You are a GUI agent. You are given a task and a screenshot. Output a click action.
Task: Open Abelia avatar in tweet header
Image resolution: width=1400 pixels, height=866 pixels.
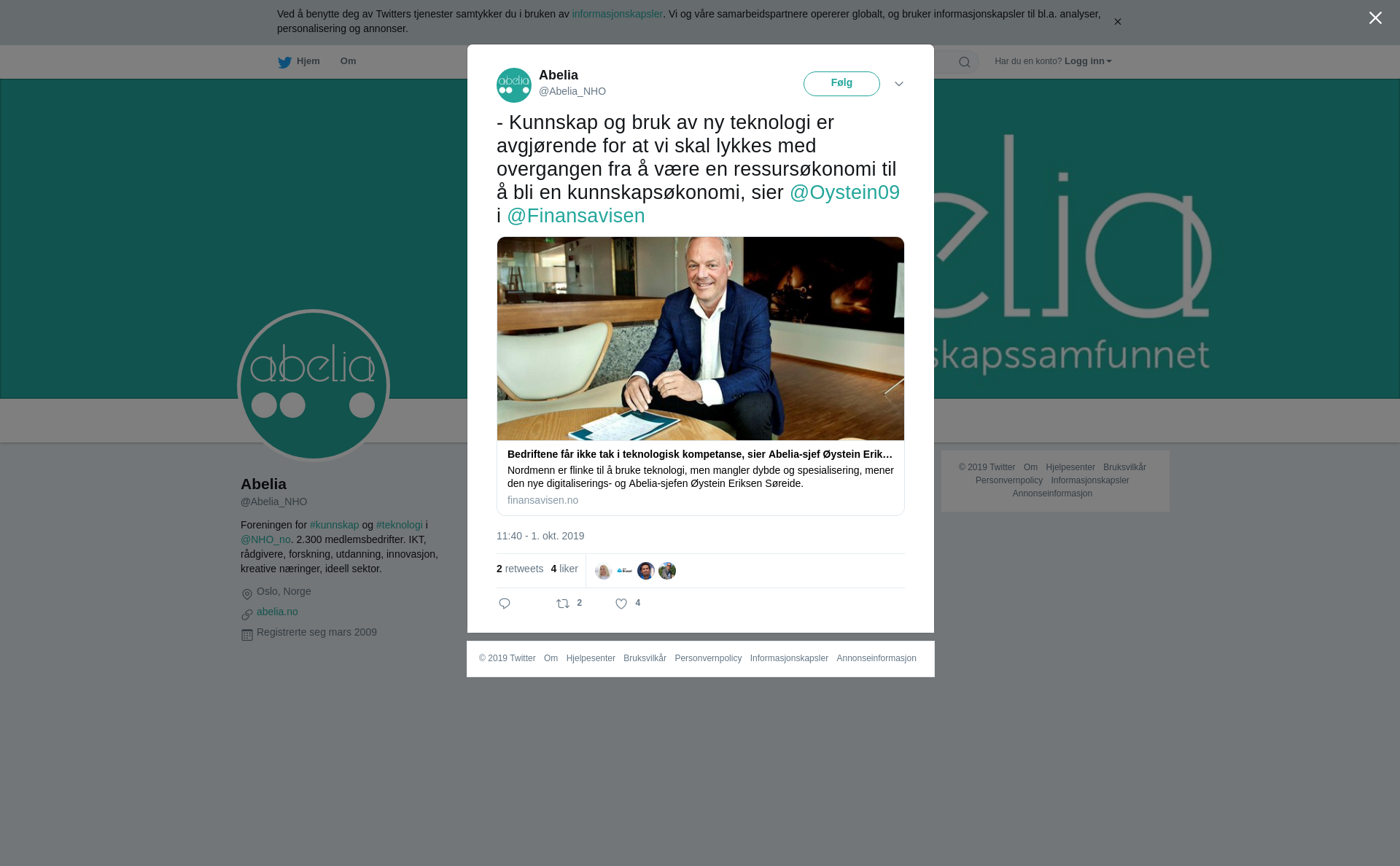[x=514, y=85]
